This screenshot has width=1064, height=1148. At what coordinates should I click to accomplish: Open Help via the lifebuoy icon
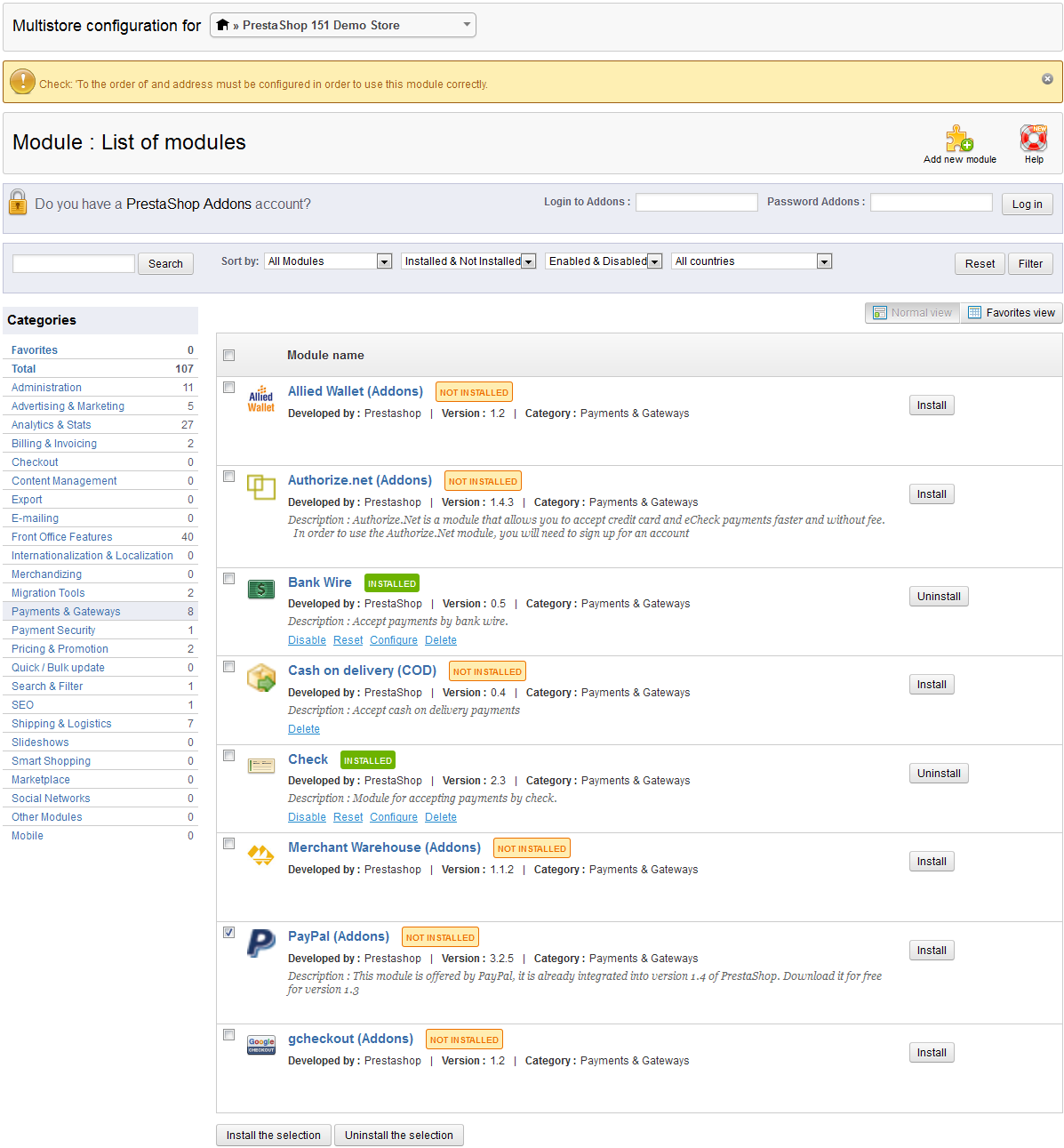coord(1033,139)
